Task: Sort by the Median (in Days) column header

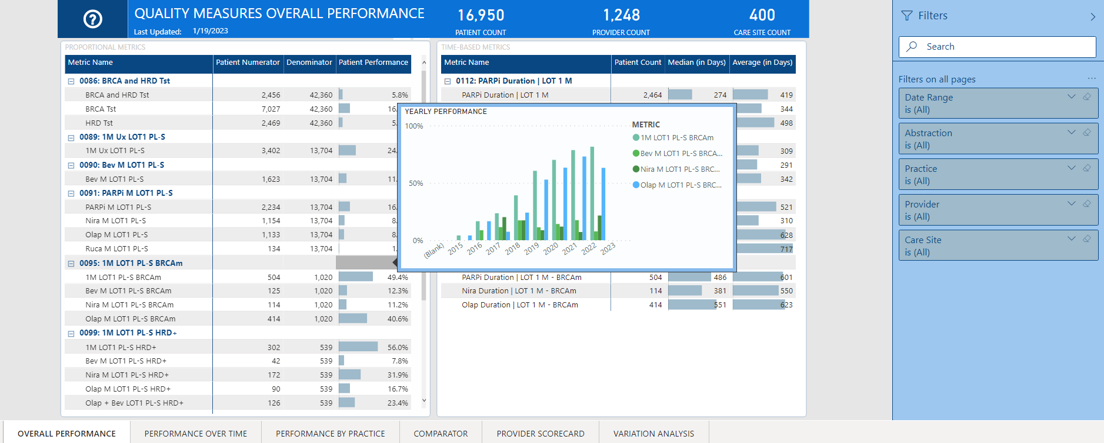Action: (x=697, y=63)
